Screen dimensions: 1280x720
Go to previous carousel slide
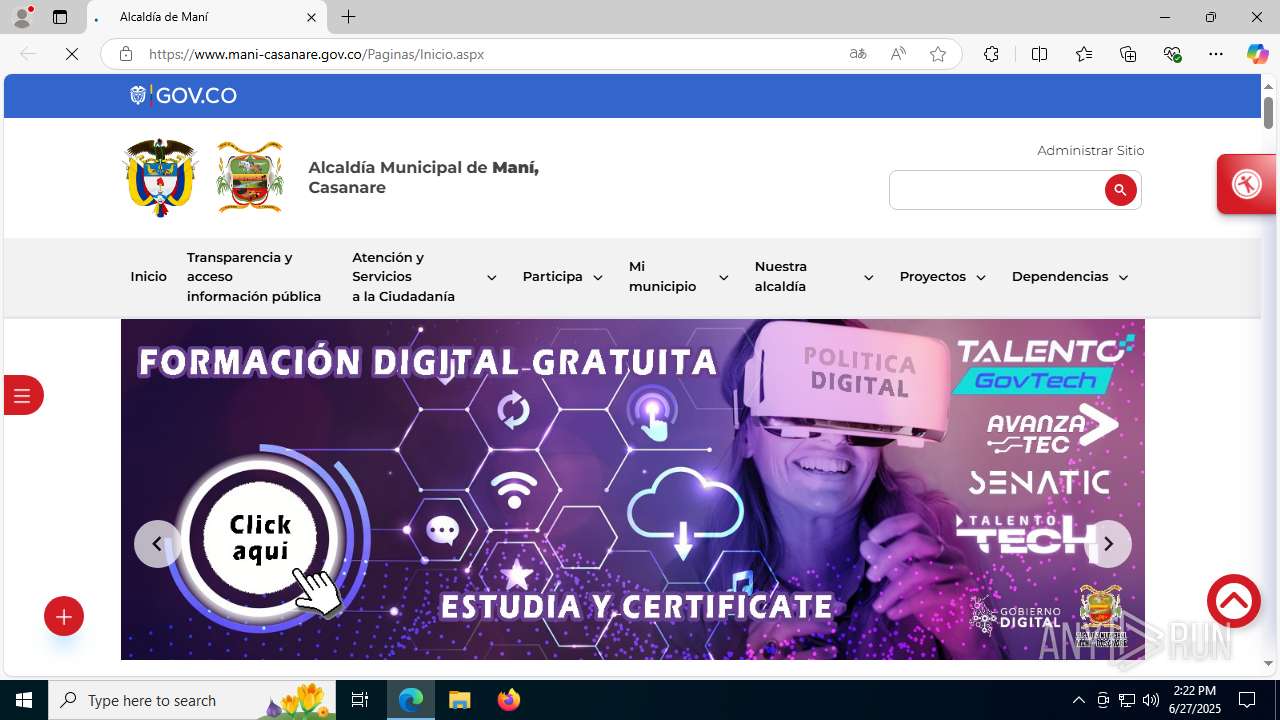click(x=157, y=544)
